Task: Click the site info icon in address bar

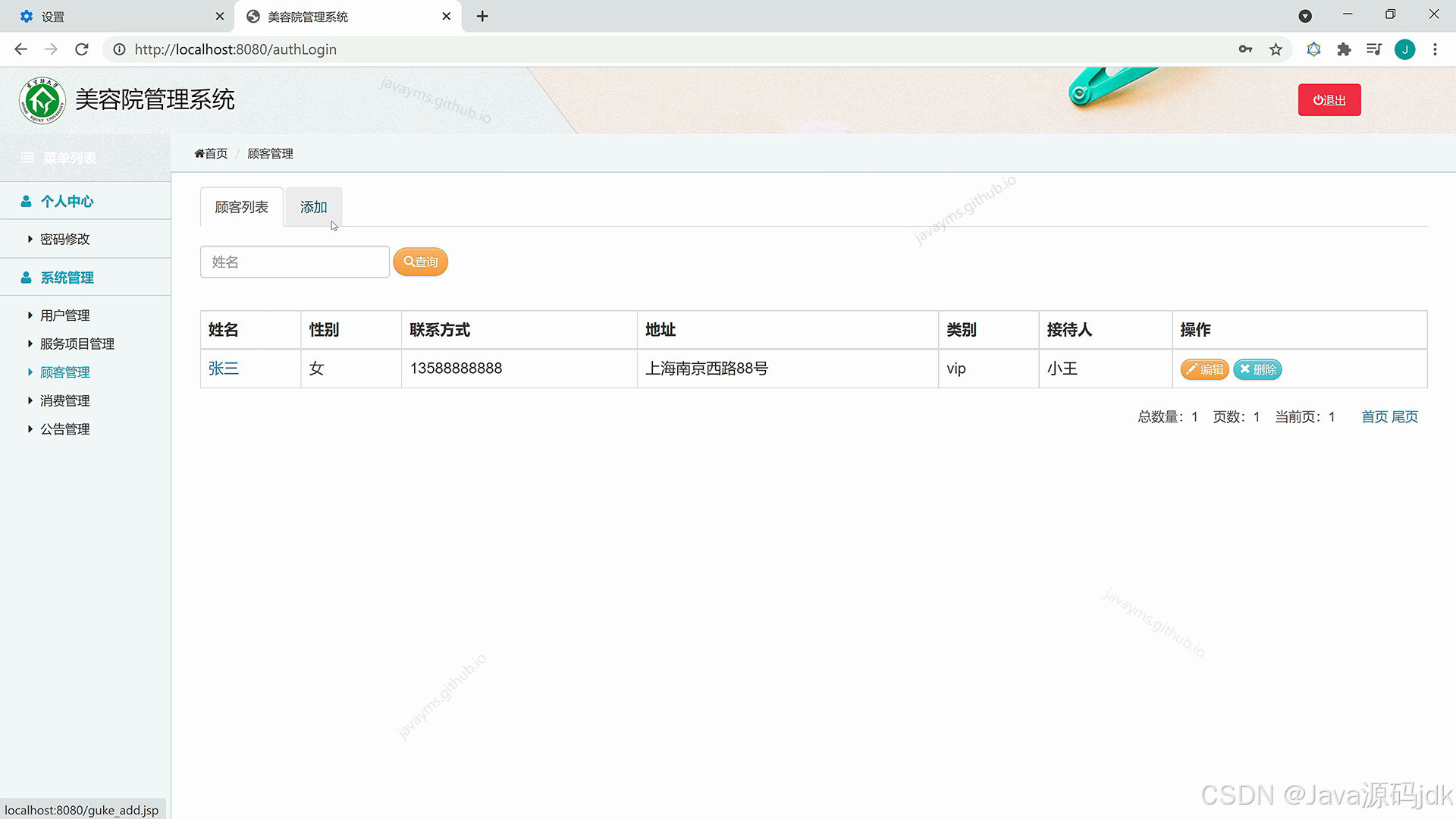Action: (x=119, y=49)
